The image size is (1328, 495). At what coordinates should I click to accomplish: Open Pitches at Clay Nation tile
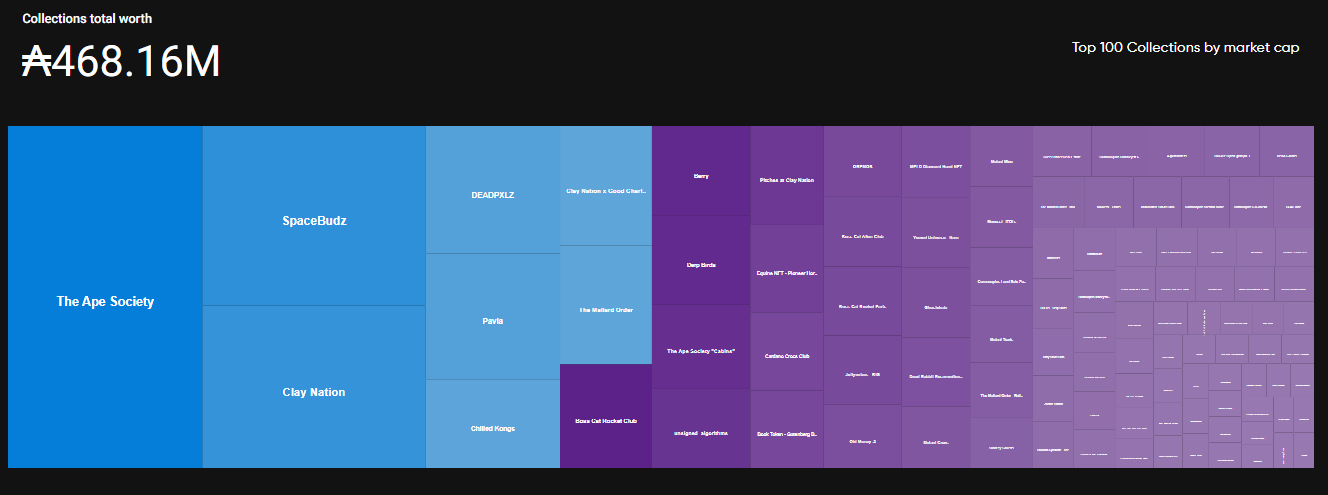[x=787, y=176]
